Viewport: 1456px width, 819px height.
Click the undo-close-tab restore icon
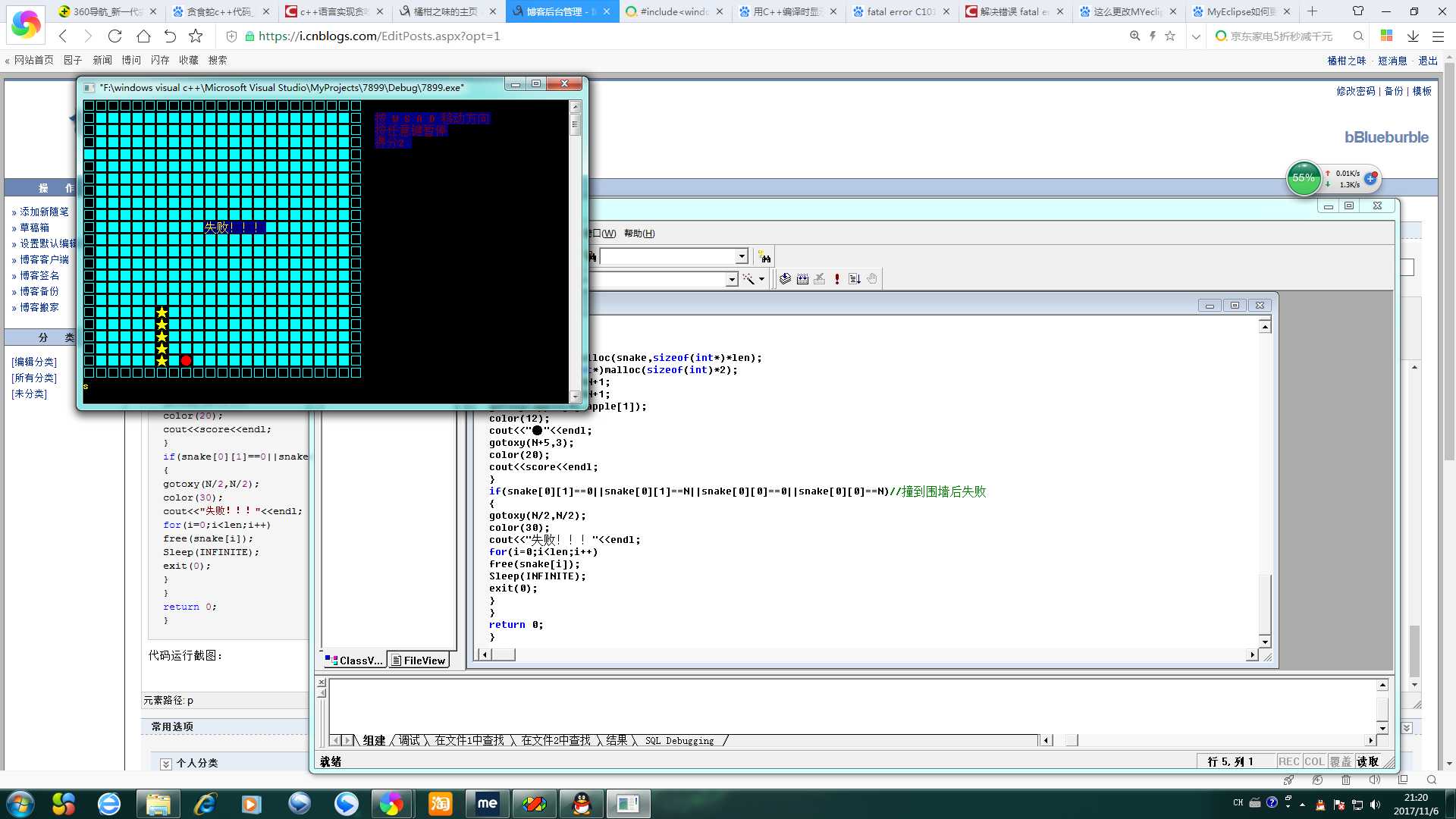tap(170, 36)
